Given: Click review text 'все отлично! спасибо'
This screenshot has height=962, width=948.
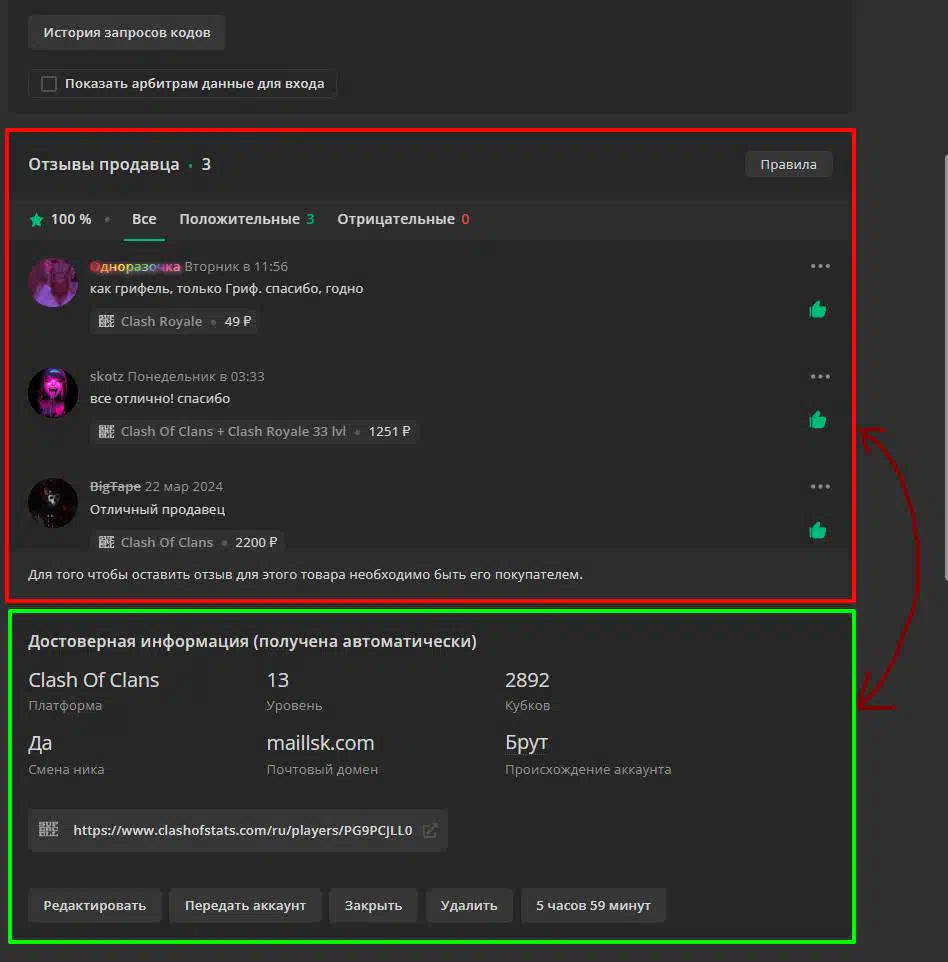Looking at the screenshot, I should [160, 399].
